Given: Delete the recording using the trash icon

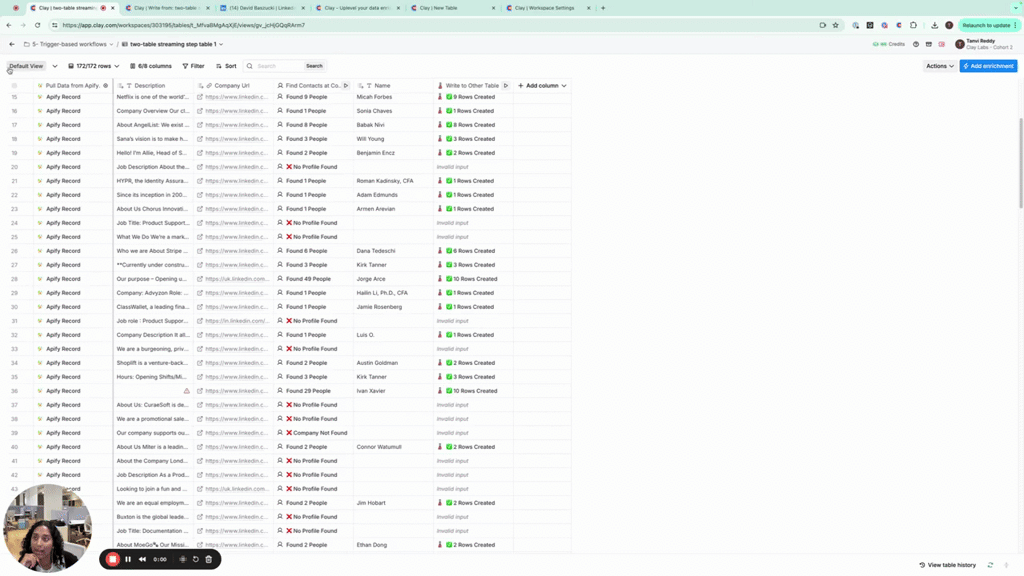Looking at the screenshot, I should click(x=208, y=559).
